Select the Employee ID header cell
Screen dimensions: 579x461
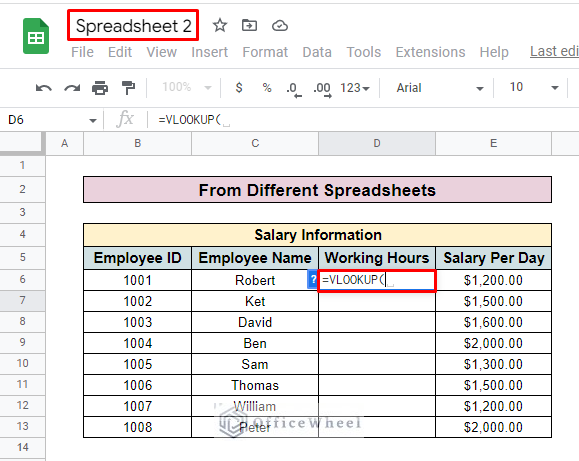(137, 258)
